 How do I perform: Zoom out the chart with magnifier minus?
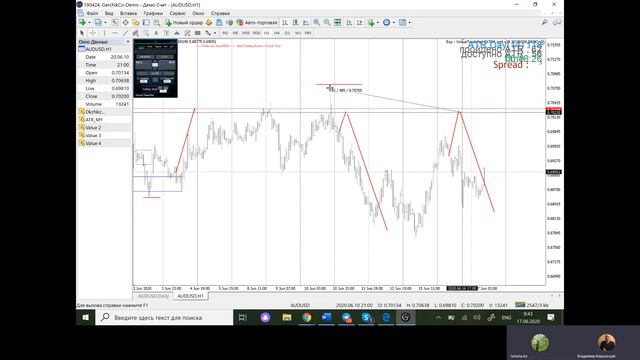(327, 22)
